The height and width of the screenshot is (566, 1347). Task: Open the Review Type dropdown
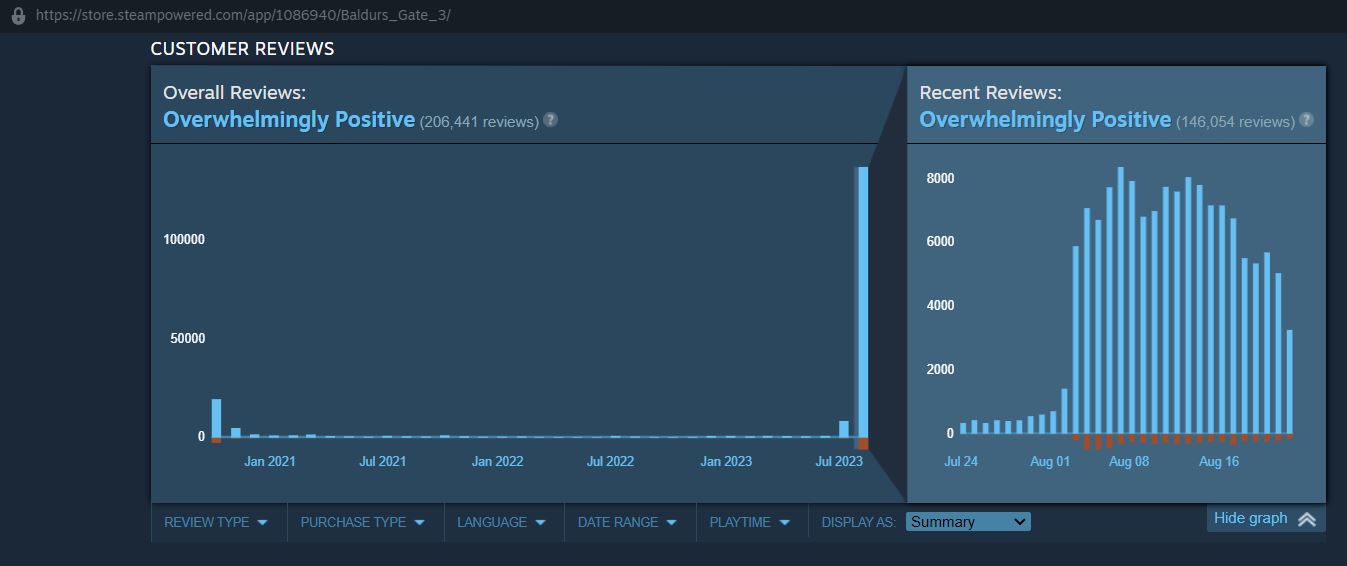(x=217, y=522)
